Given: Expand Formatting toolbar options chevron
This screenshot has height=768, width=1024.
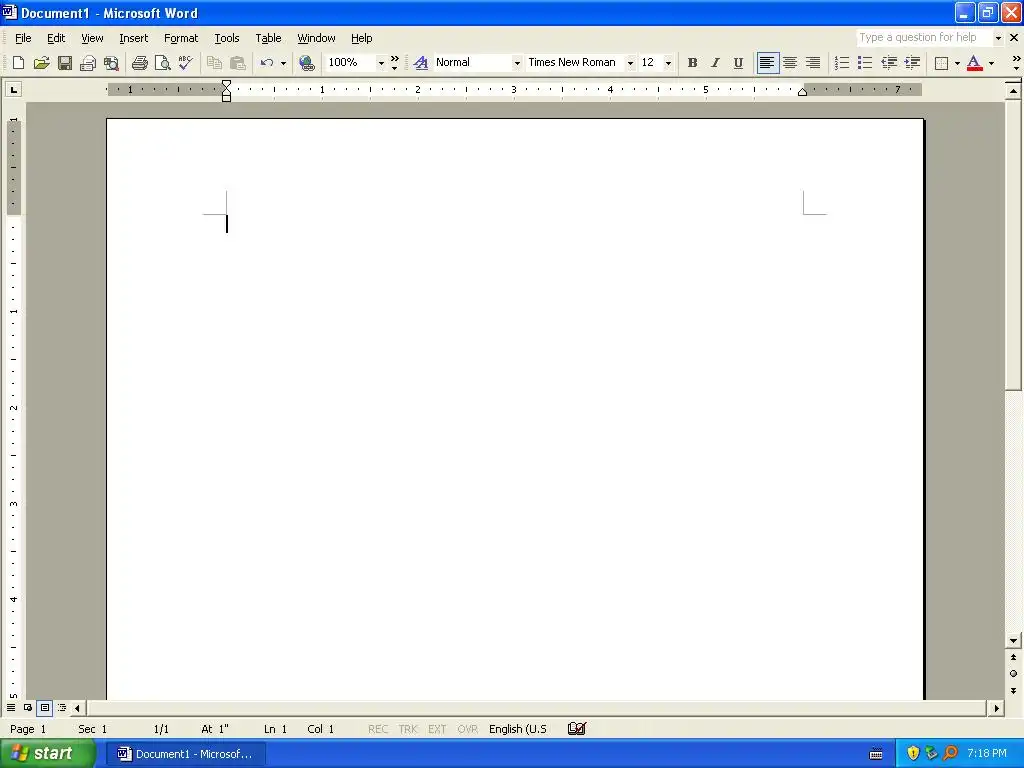Looking at the screenshot, I should (1016, 63).
